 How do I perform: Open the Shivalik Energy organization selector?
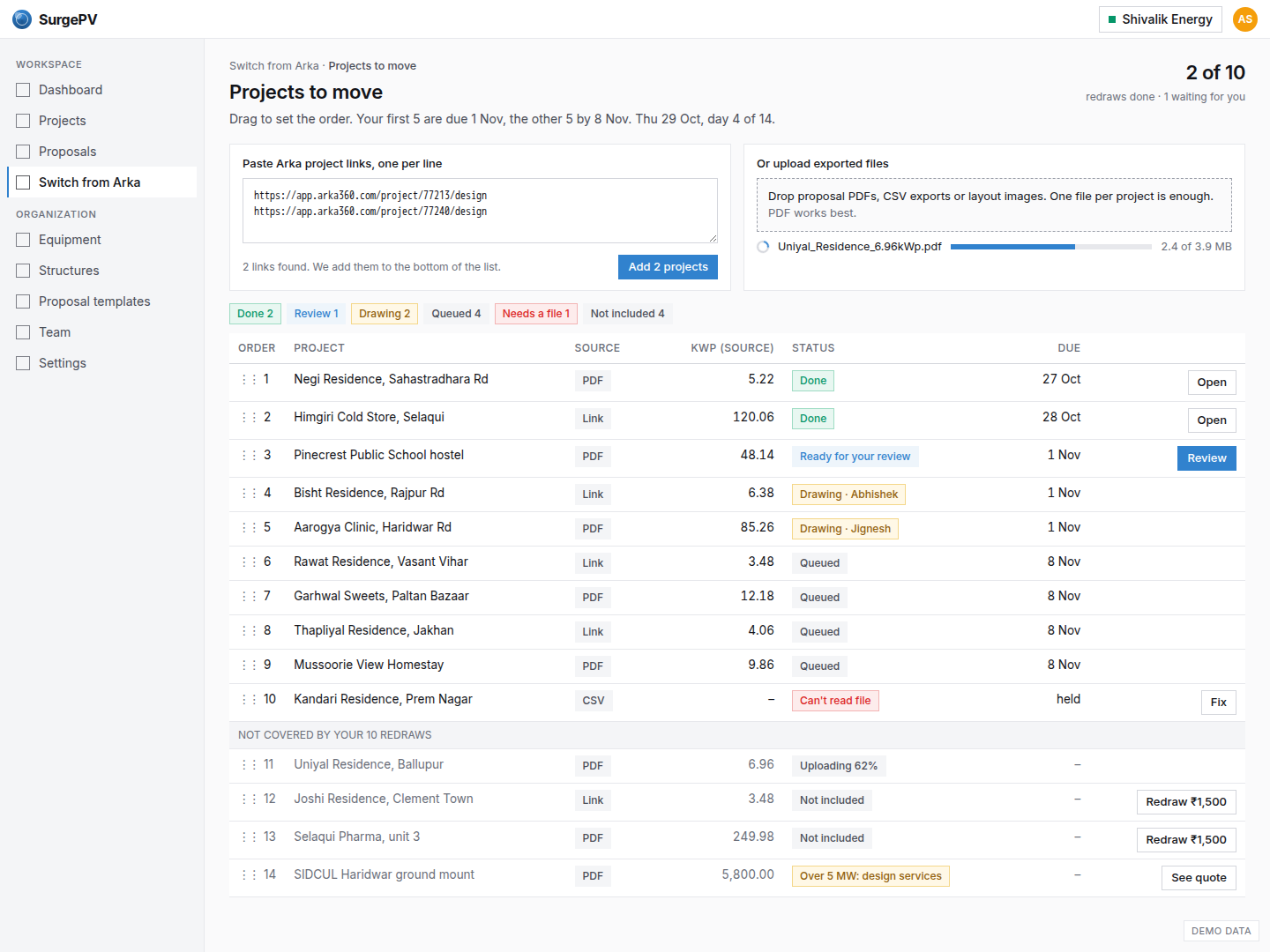coord(1160,19)
